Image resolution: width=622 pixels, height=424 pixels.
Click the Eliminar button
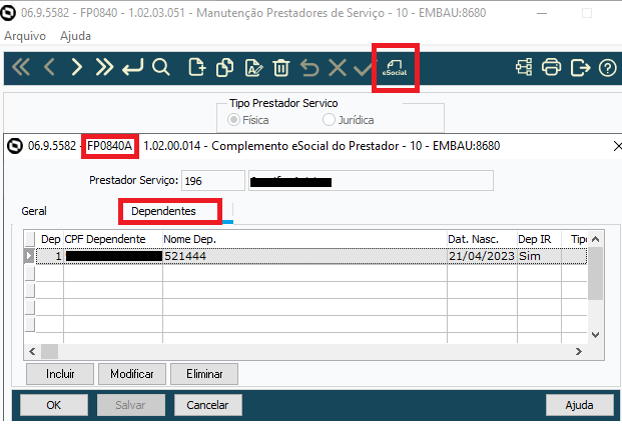click(x=204, y=374)
